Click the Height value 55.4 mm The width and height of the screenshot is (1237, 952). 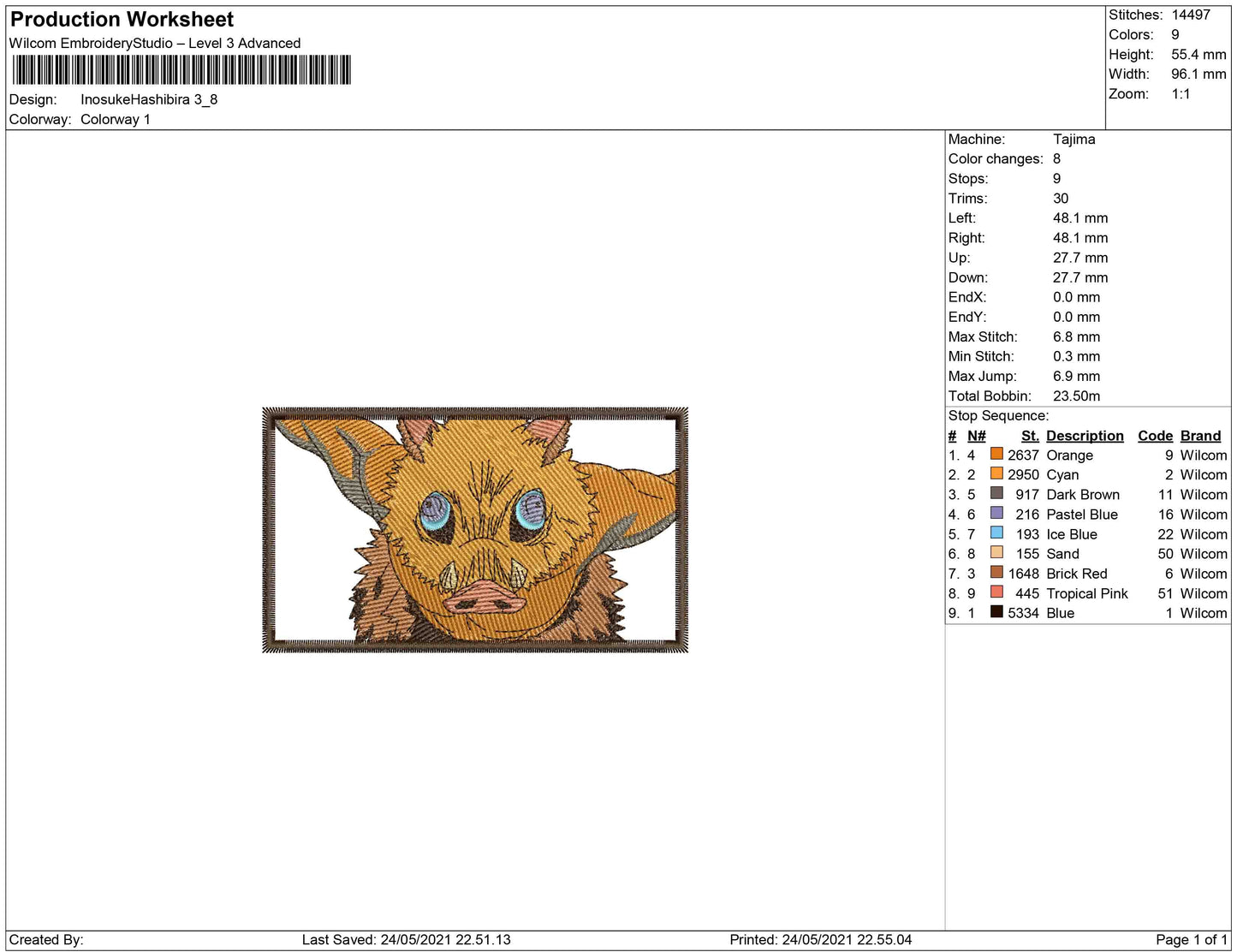tap(1198, 54)
